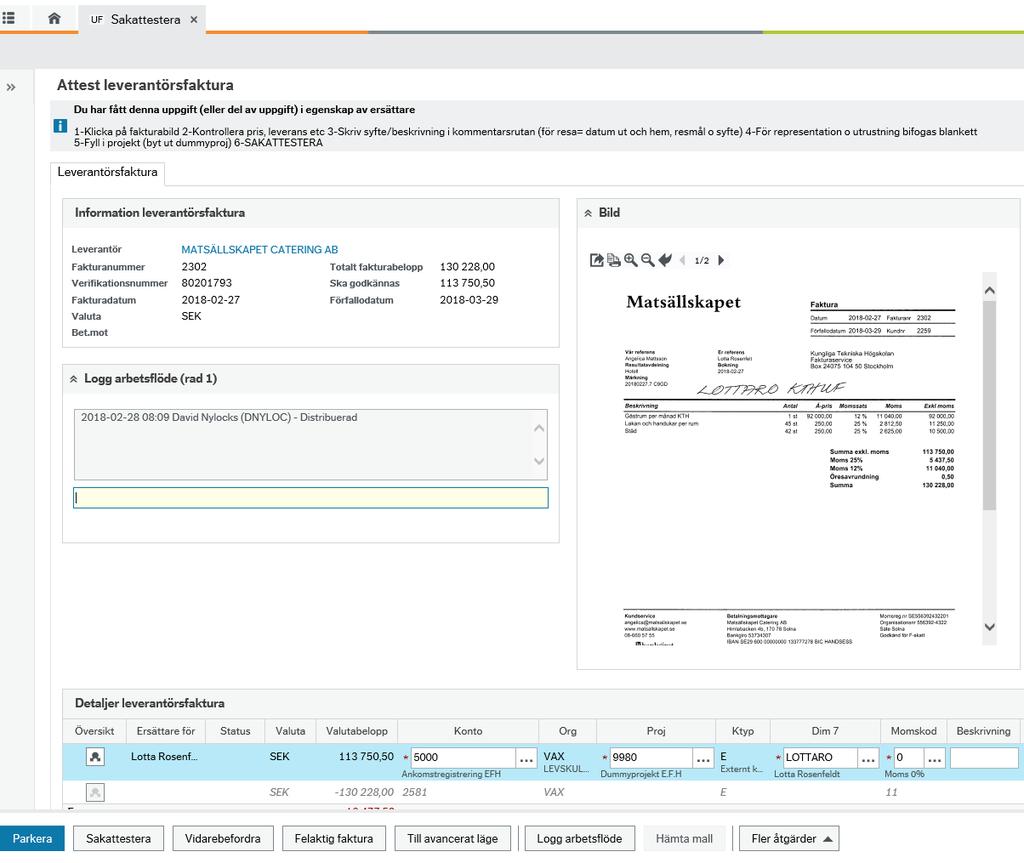The image size is (1024, 863).
Task: Go to the Home page icon
Action: click(x=54, y=18)
